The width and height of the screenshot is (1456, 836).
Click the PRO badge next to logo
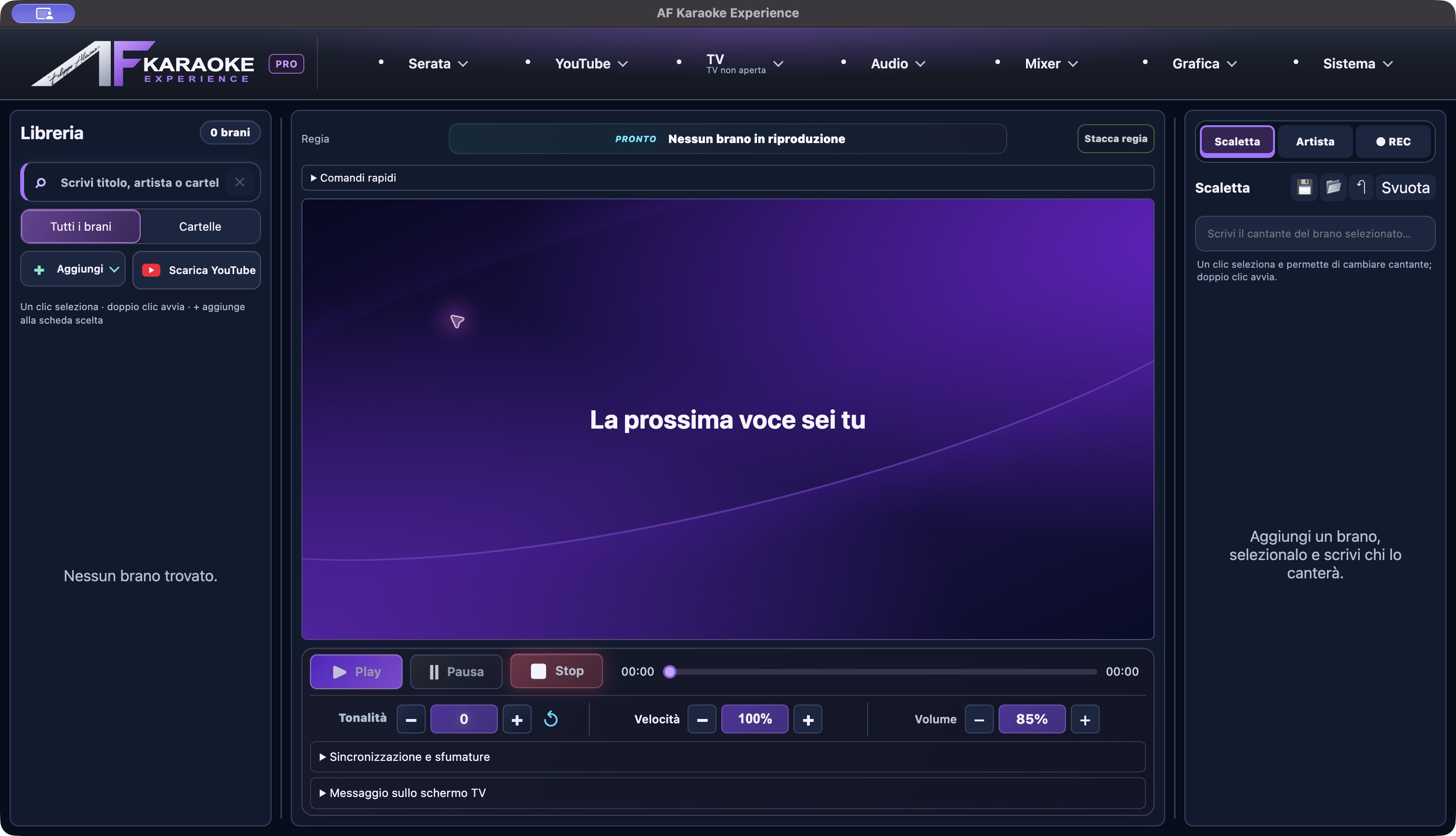tap(286, 64)
